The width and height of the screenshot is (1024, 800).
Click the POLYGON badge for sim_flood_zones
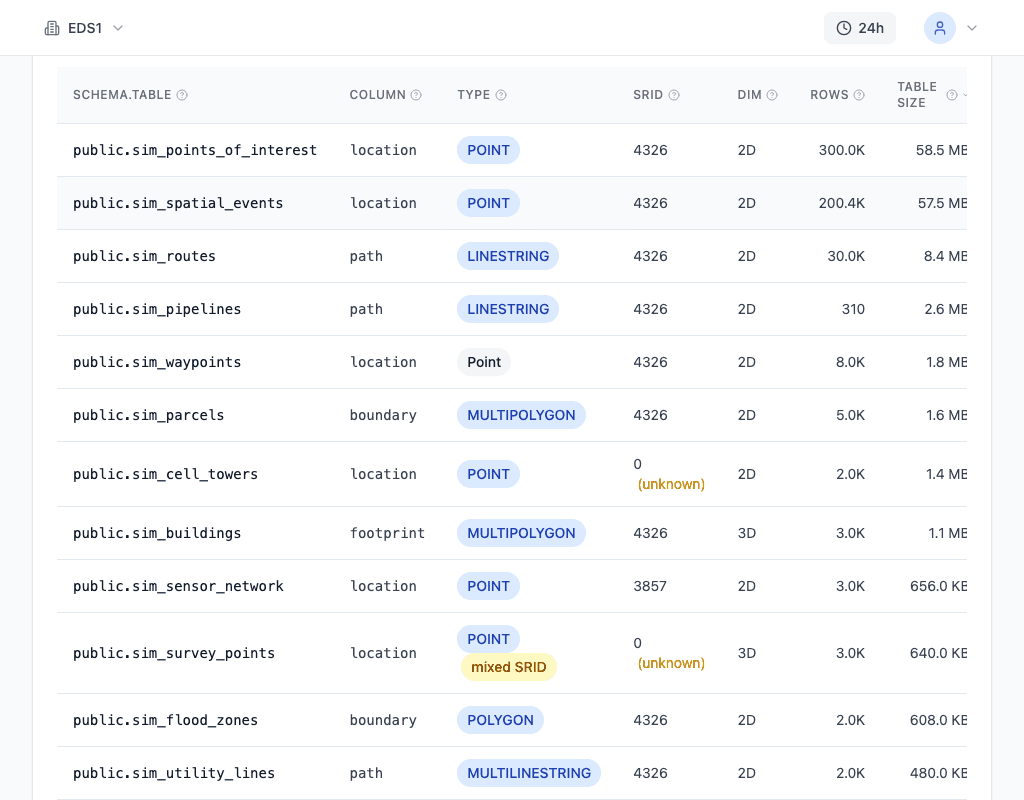coord(501,720)
